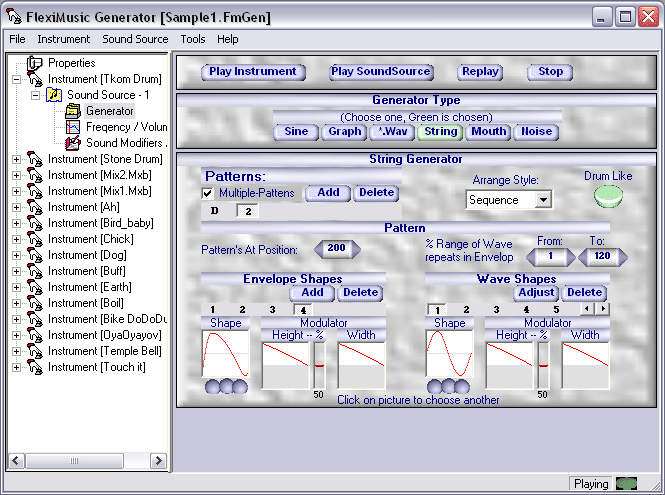Choose the Noise generator type

point(536,131)
